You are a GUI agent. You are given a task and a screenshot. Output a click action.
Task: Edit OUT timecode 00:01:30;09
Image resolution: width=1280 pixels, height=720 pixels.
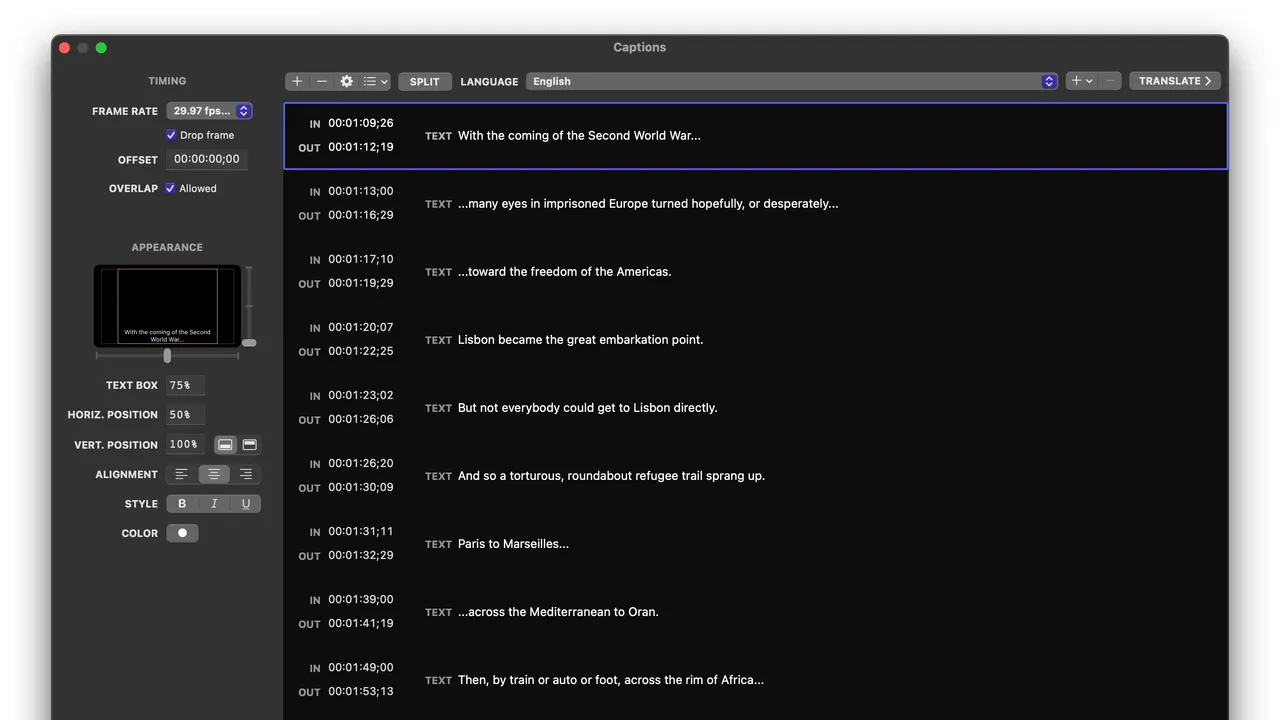(361, 487)
